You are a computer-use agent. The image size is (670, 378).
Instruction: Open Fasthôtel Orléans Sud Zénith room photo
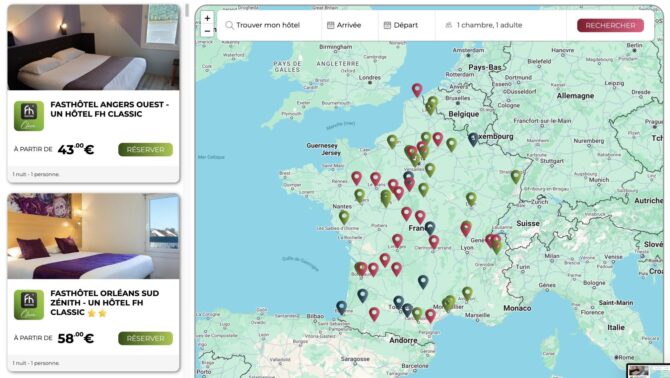94,236
